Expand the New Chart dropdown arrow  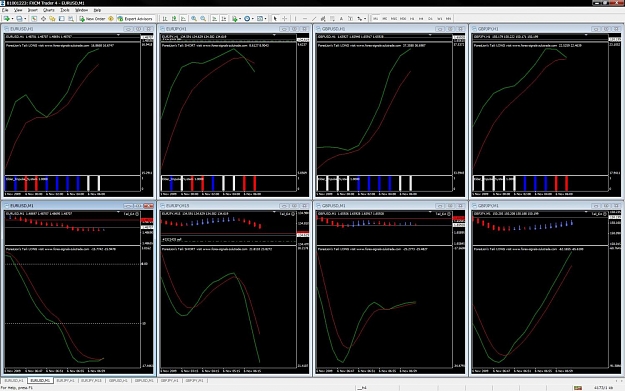click(12, 18)
